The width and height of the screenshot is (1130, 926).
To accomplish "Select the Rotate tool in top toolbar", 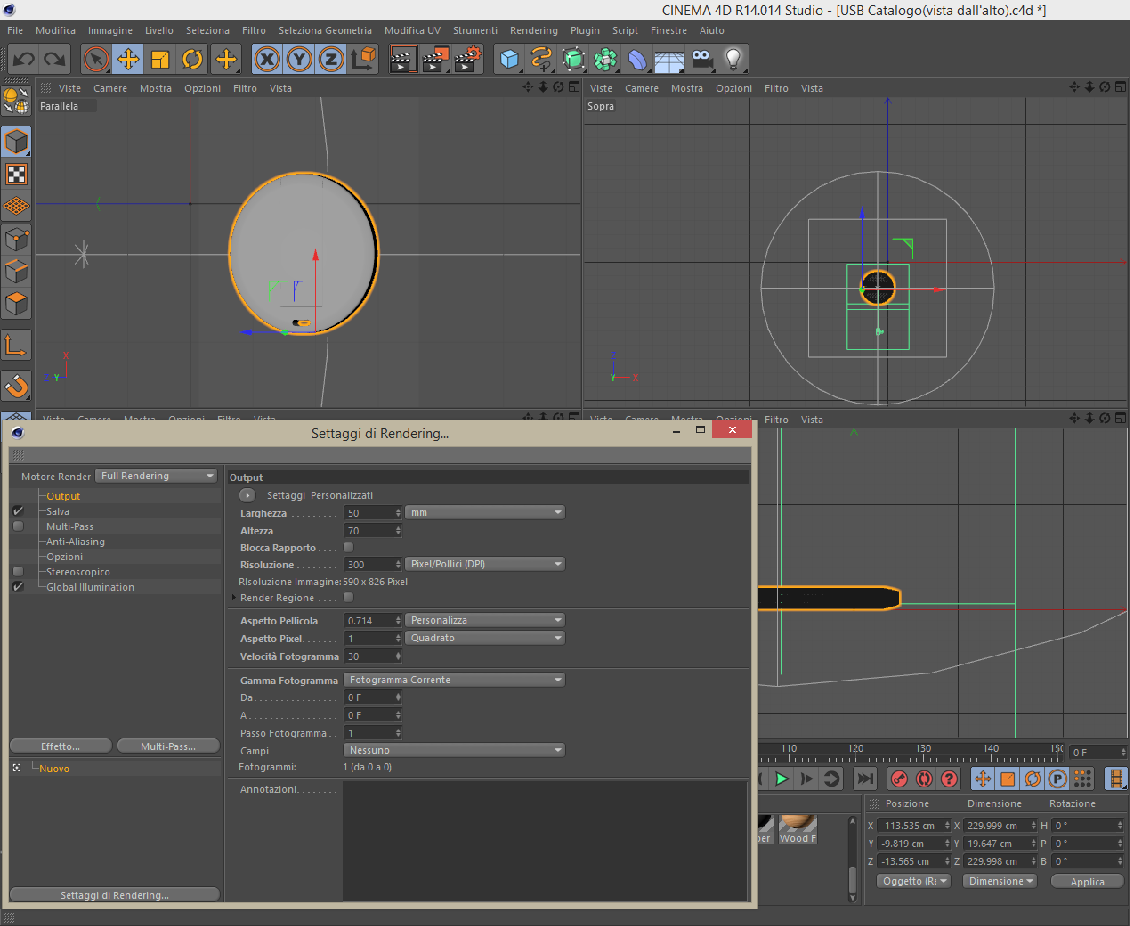I will tap(192, 59).
